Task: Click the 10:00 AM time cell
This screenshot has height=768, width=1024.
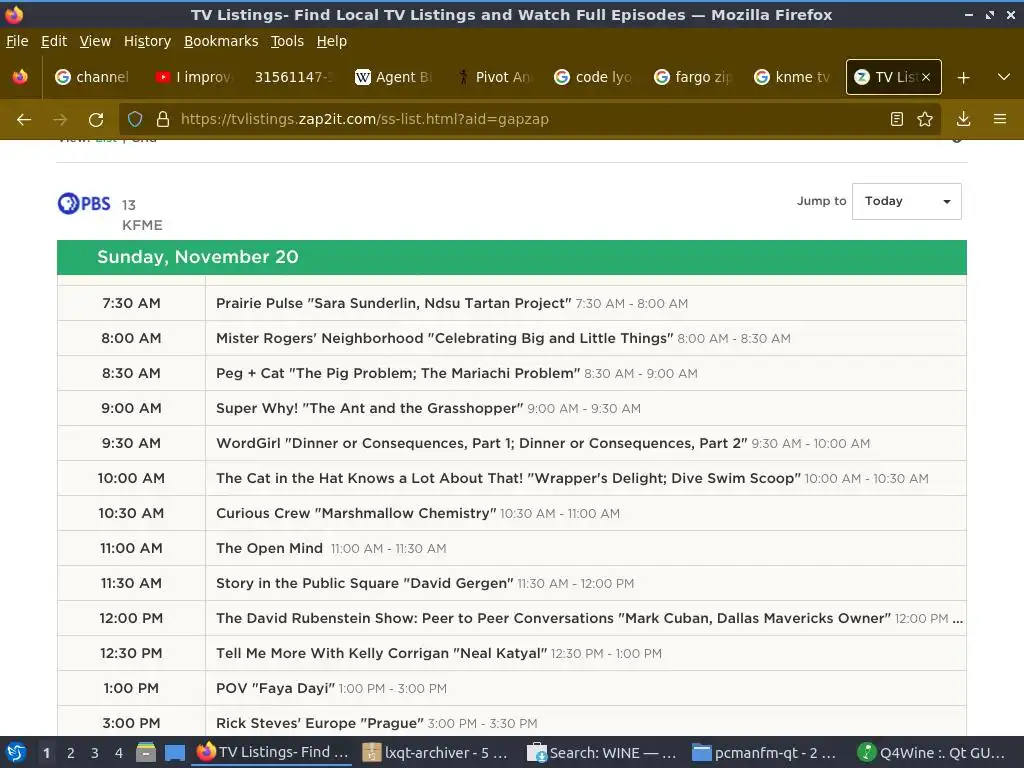Action: (x=131, y=478)
